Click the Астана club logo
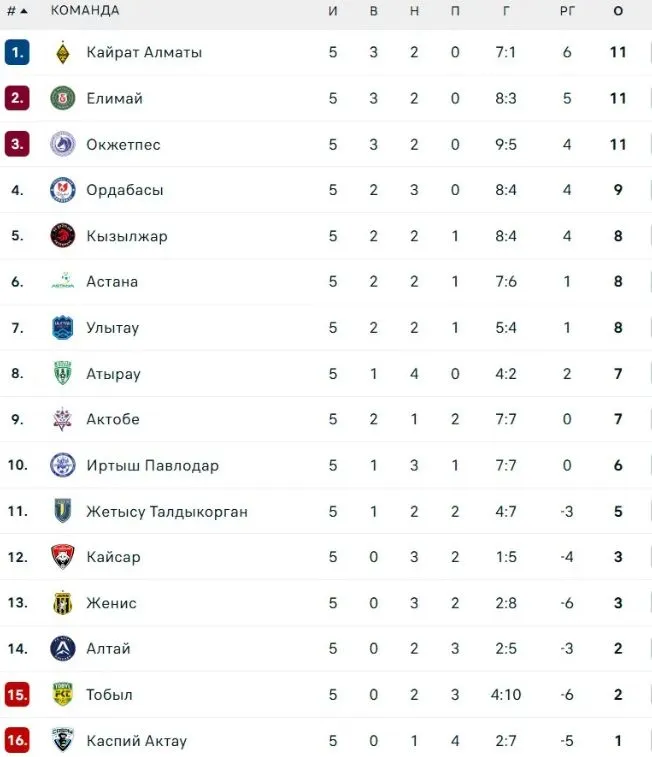652x757 pixels. pos(63,282)
